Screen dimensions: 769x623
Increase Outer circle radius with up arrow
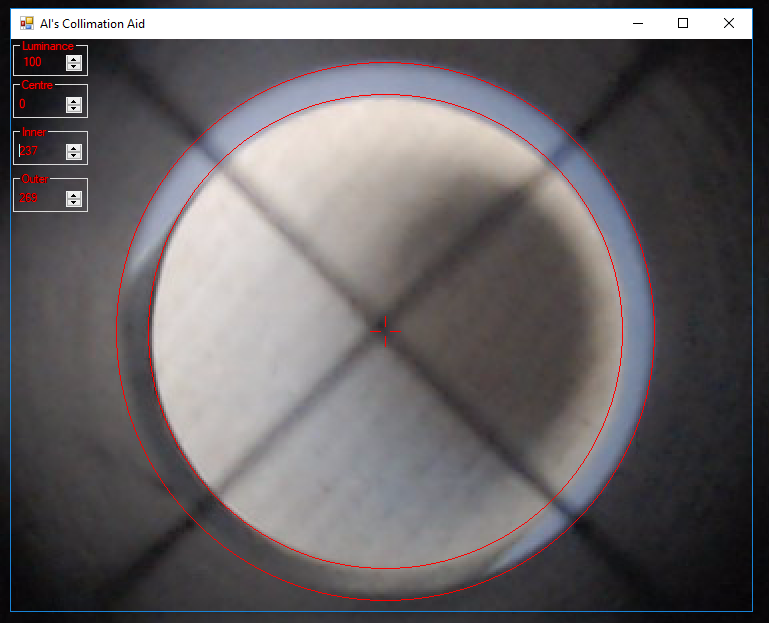tap(74, 195)
